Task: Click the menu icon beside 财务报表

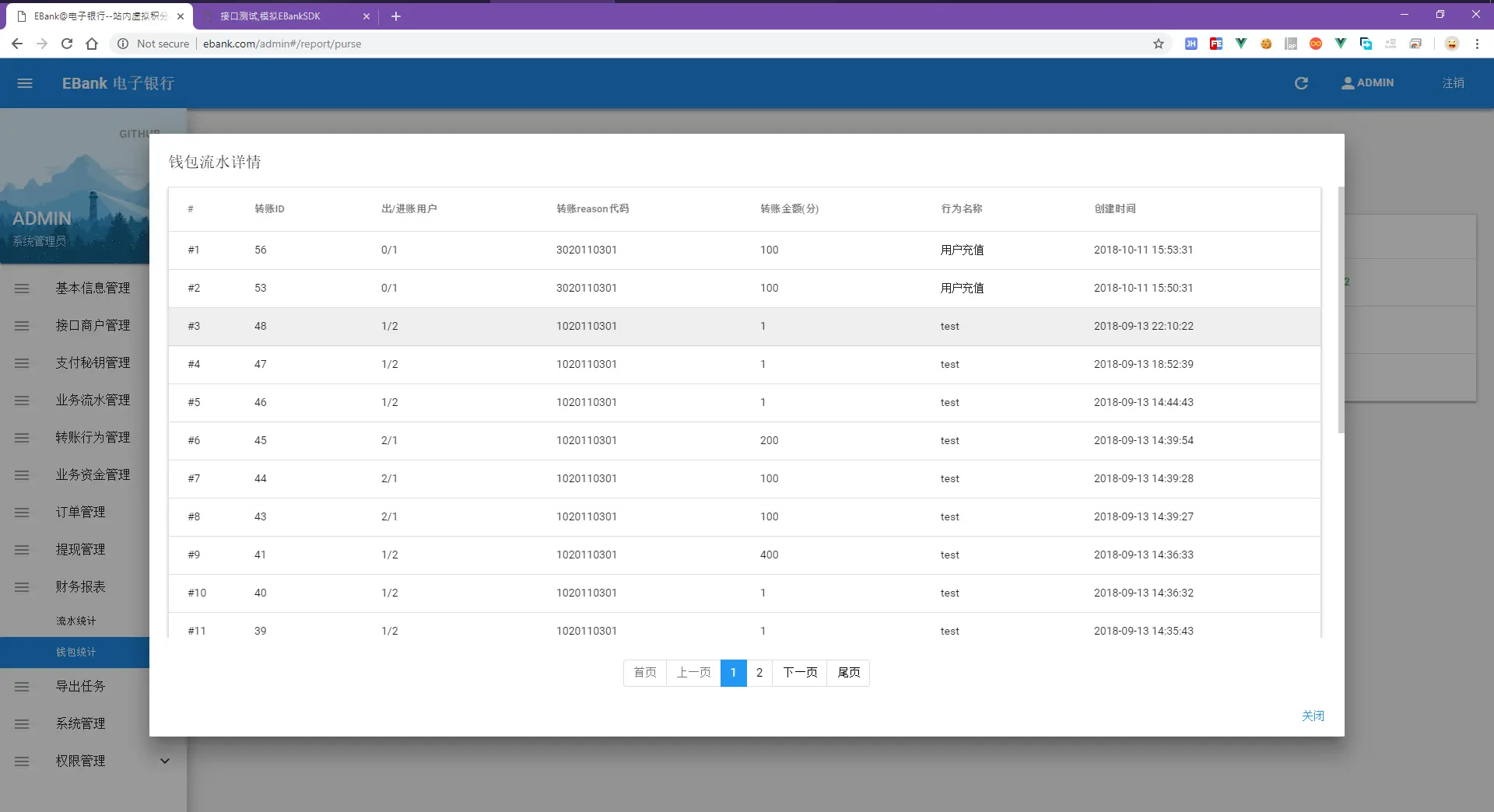Action: click(x=22, y=587)
